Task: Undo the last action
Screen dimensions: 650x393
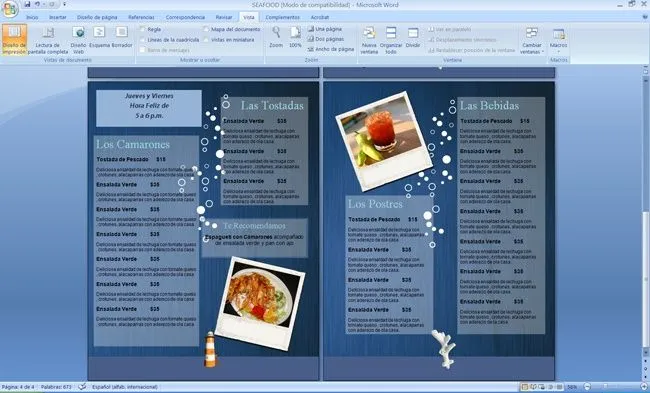Action: click(x=37, y=5)
